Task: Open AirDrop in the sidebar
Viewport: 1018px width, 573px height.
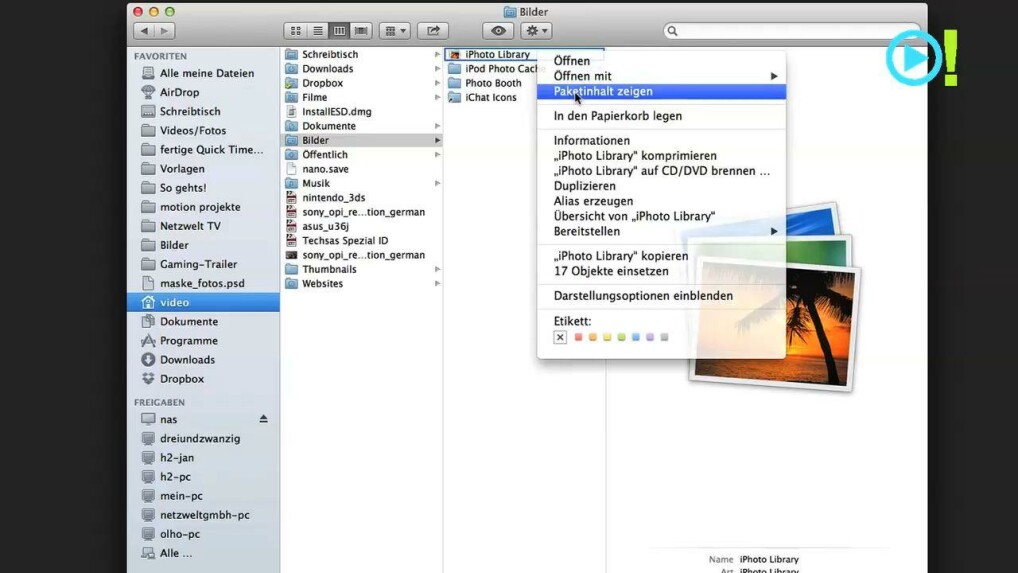Action: click(x=179, y=92)
